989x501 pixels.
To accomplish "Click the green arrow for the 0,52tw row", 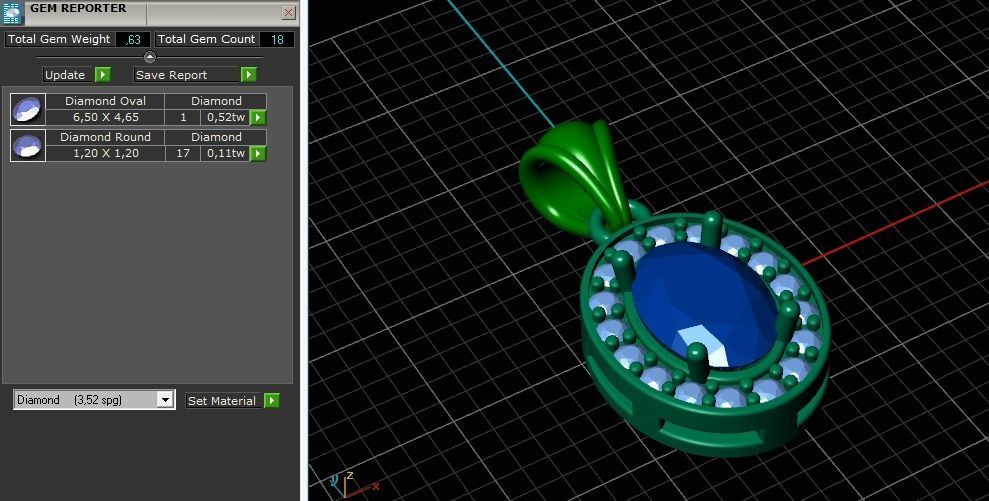I will pyautogui.click(x=258, y=117).
